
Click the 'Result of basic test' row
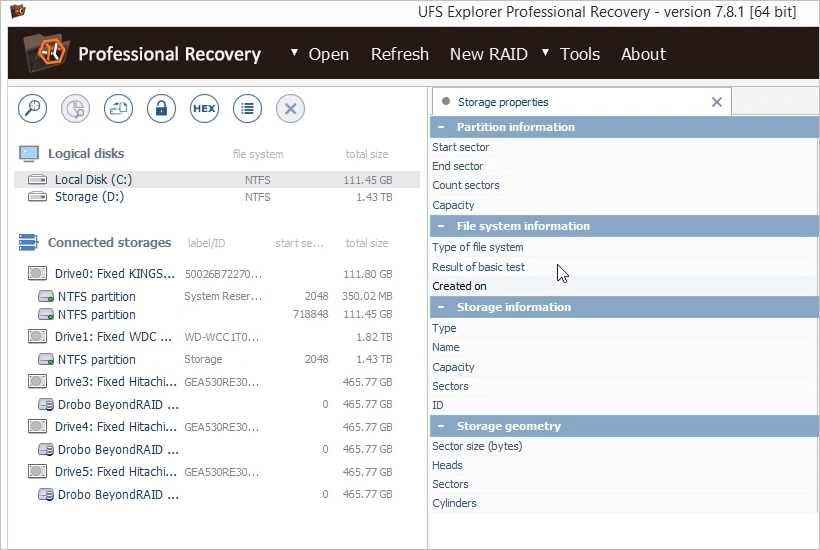coord(624,267)
